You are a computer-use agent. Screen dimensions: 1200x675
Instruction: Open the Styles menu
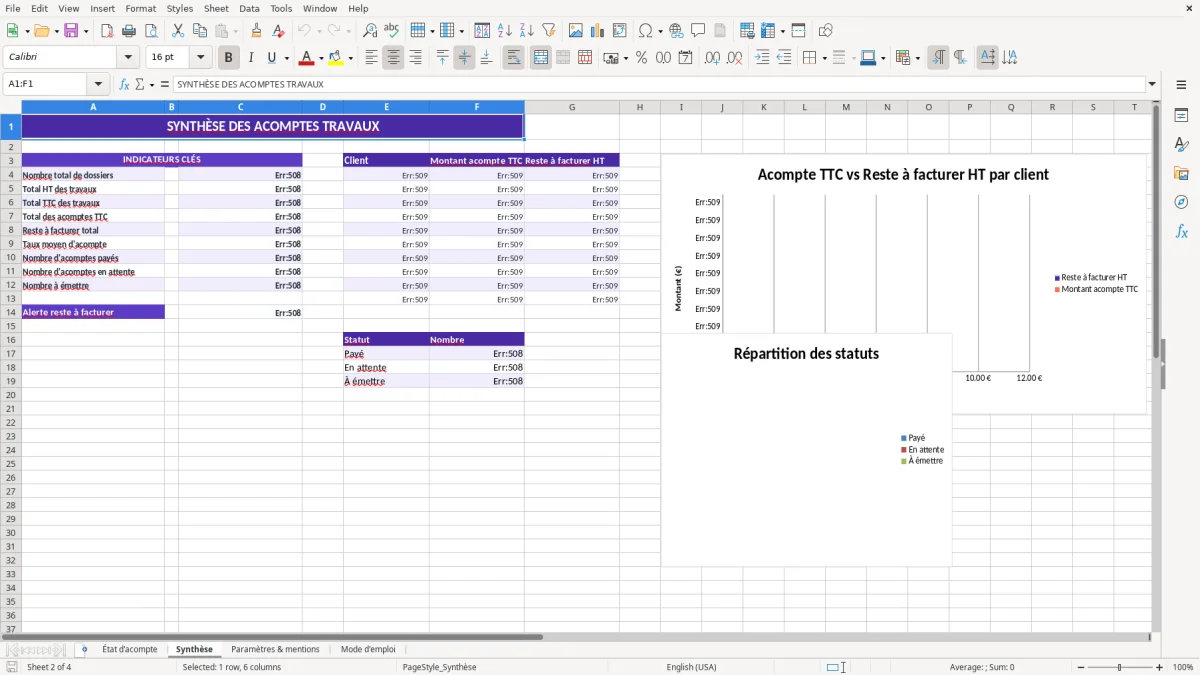[180, 8]
